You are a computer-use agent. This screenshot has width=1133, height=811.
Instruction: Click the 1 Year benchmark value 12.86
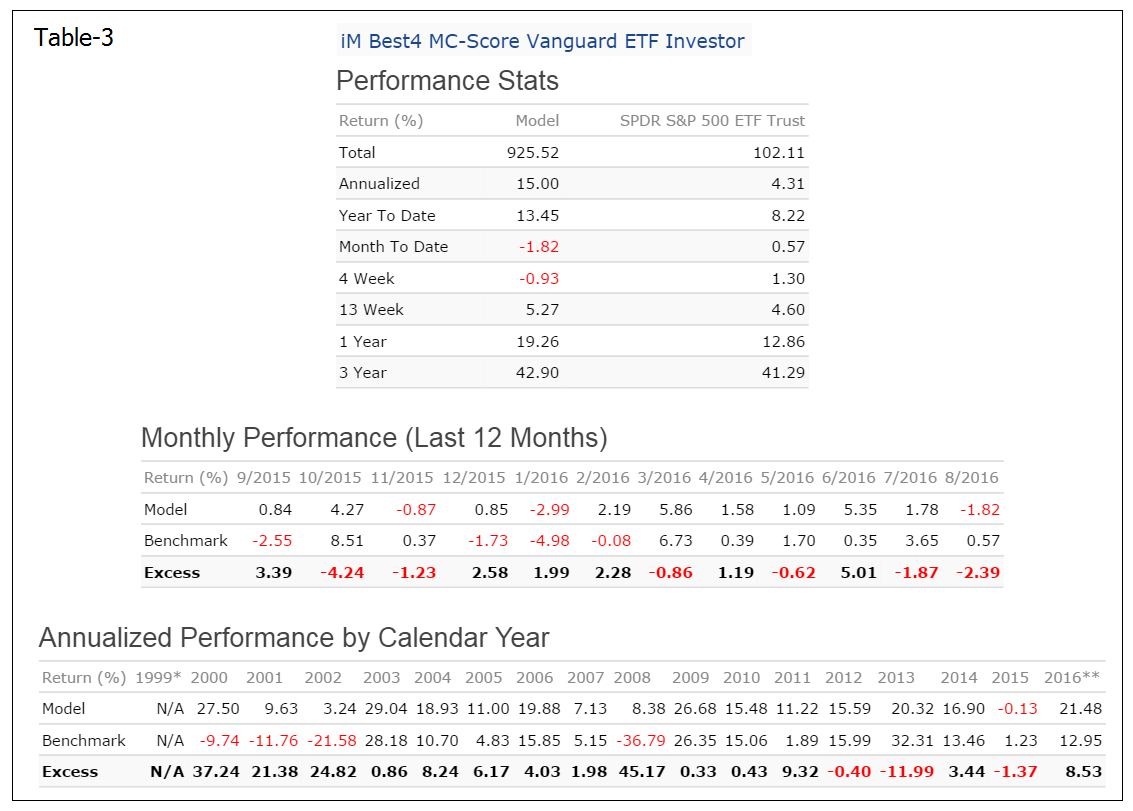pos(783,341)
